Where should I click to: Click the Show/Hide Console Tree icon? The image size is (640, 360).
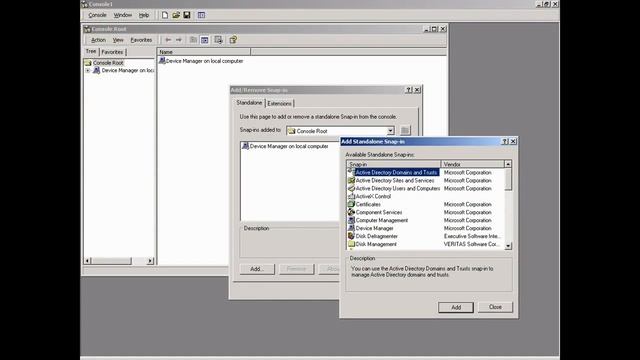pos(205,40)
